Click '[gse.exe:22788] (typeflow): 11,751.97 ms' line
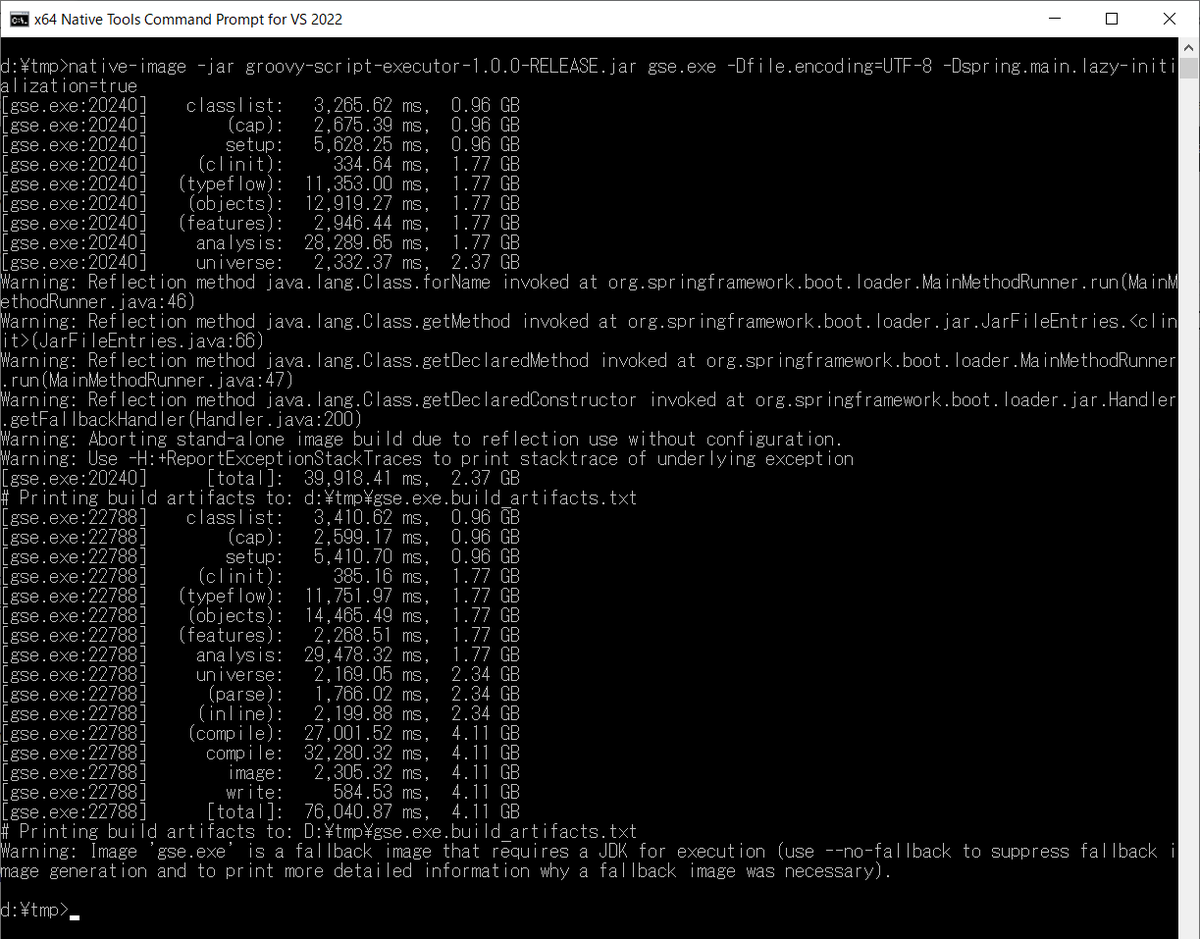Screen dimensions: 1200x939 click(x=261, y=596)
